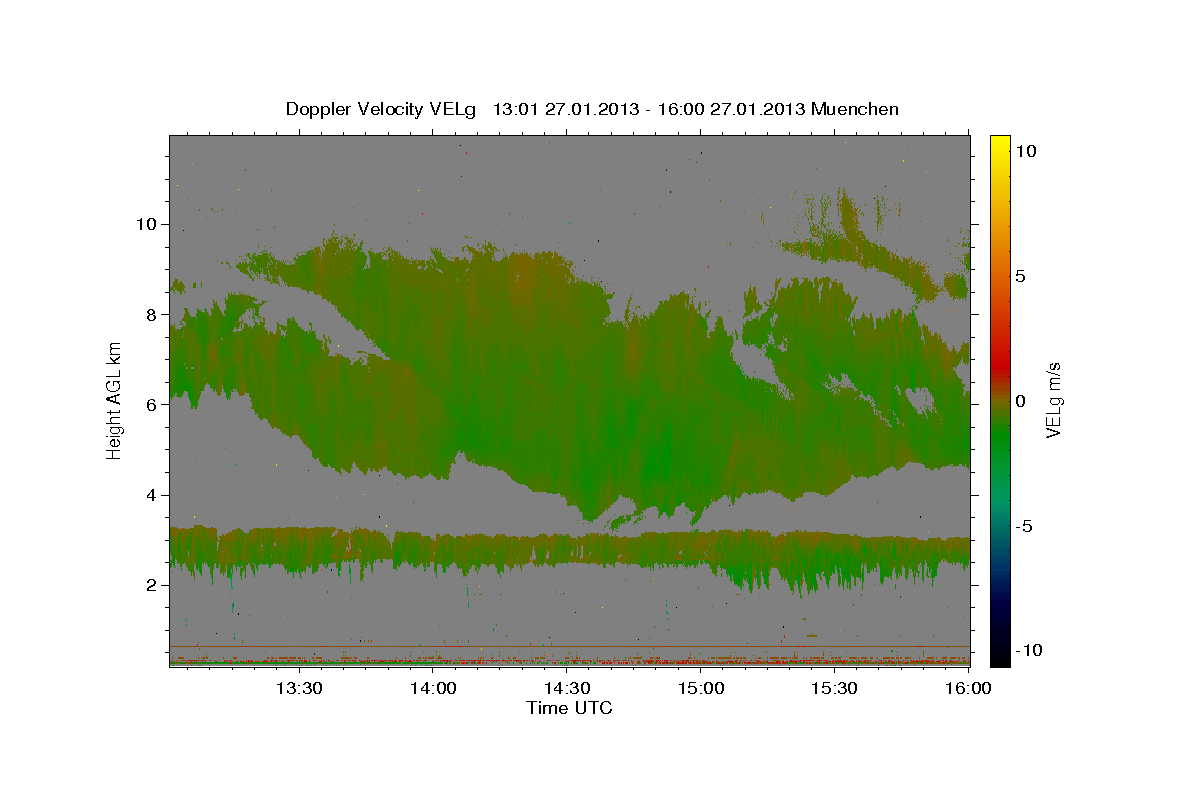Select the 14:00 time tick label
This screenshot has height=800, width=1200.
tap(432, 688)
